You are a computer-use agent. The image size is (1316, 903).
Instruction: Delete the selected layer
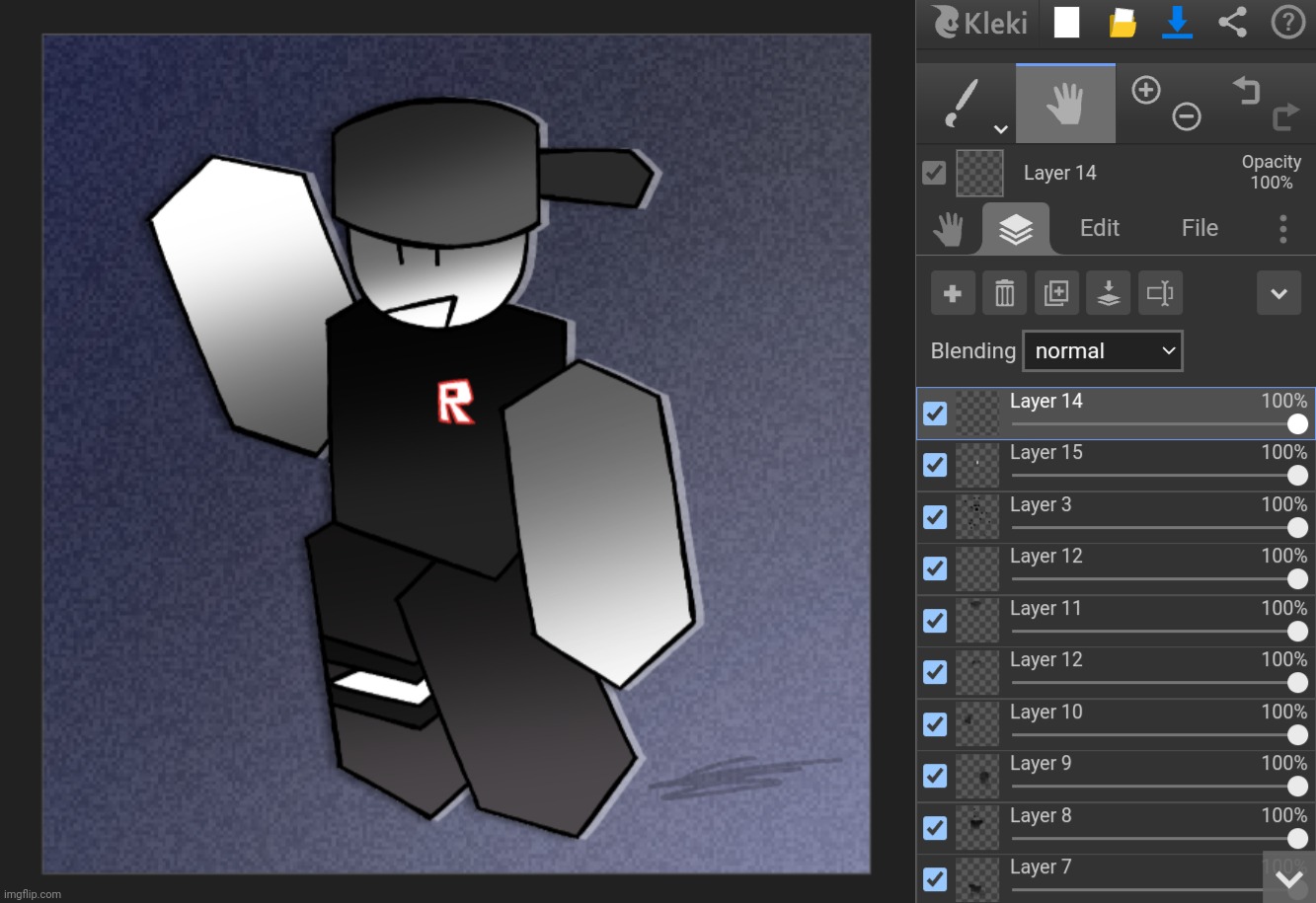(1004, 293)
